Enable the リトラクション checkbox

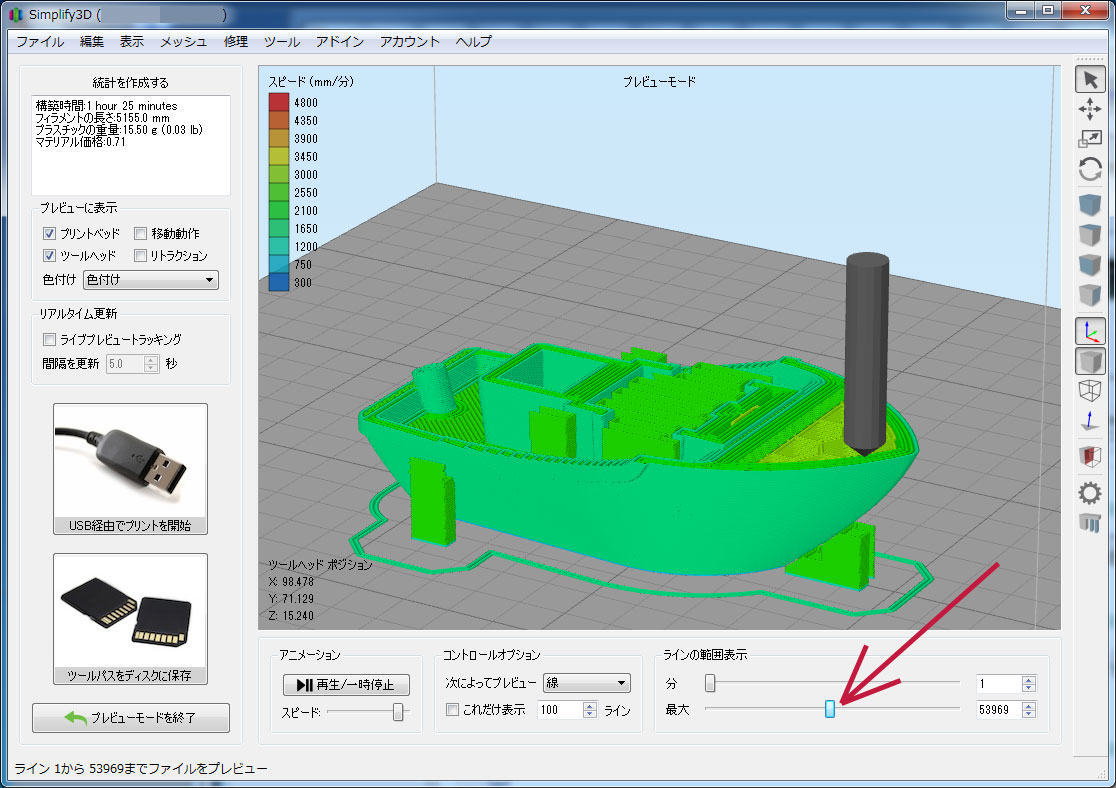coord(141,256)
